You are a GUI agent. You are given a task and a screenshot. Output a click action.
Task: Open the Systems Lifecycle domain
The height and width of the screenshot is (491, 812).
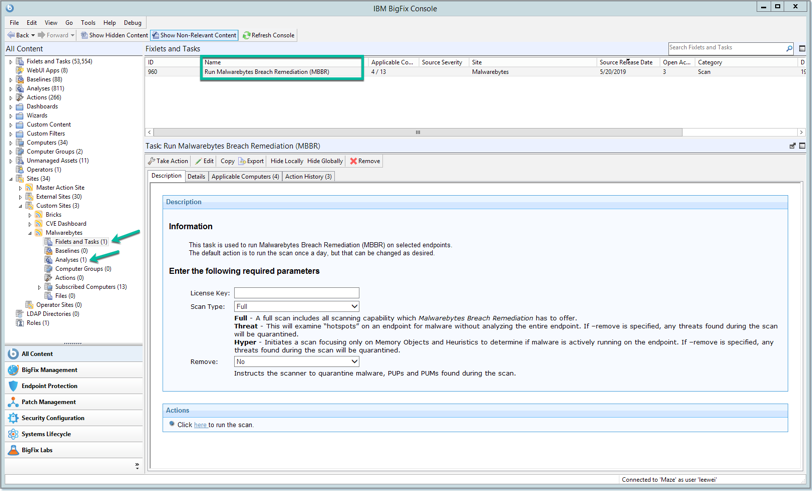(74, 434)
